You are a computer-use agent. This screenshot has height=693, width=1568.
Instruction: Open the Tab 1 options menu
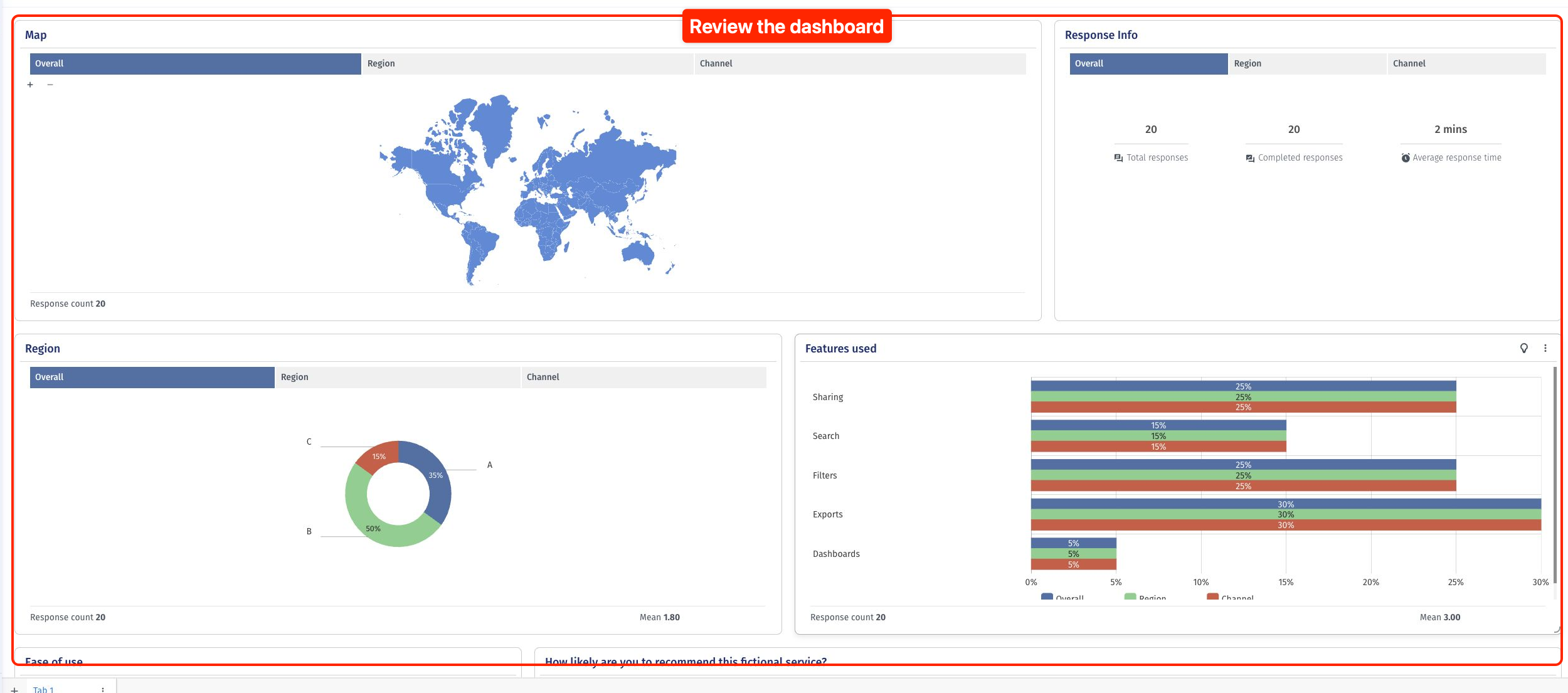[x=103, y=689]
